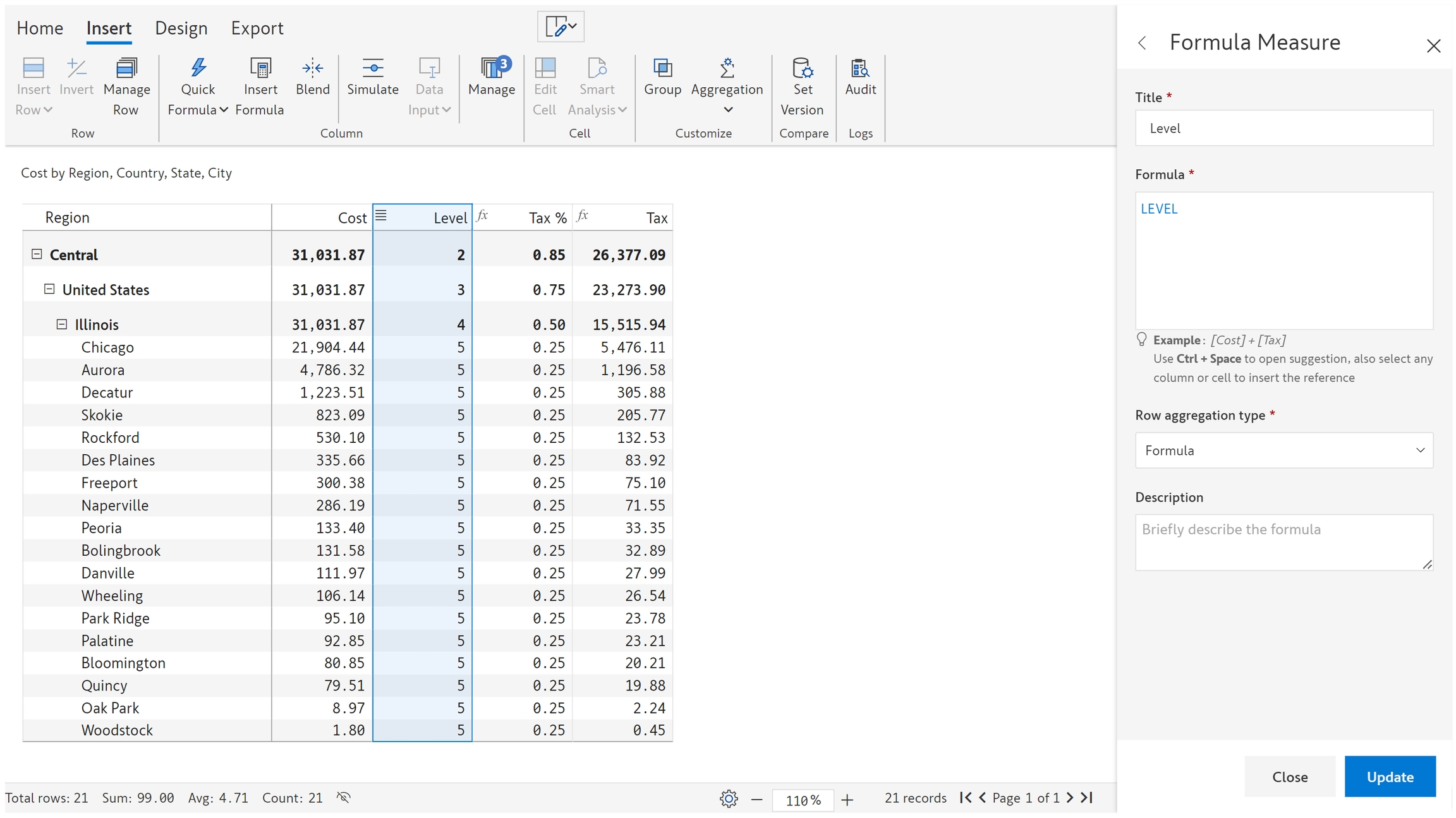Click the Manage Row icon

point(126,68)
